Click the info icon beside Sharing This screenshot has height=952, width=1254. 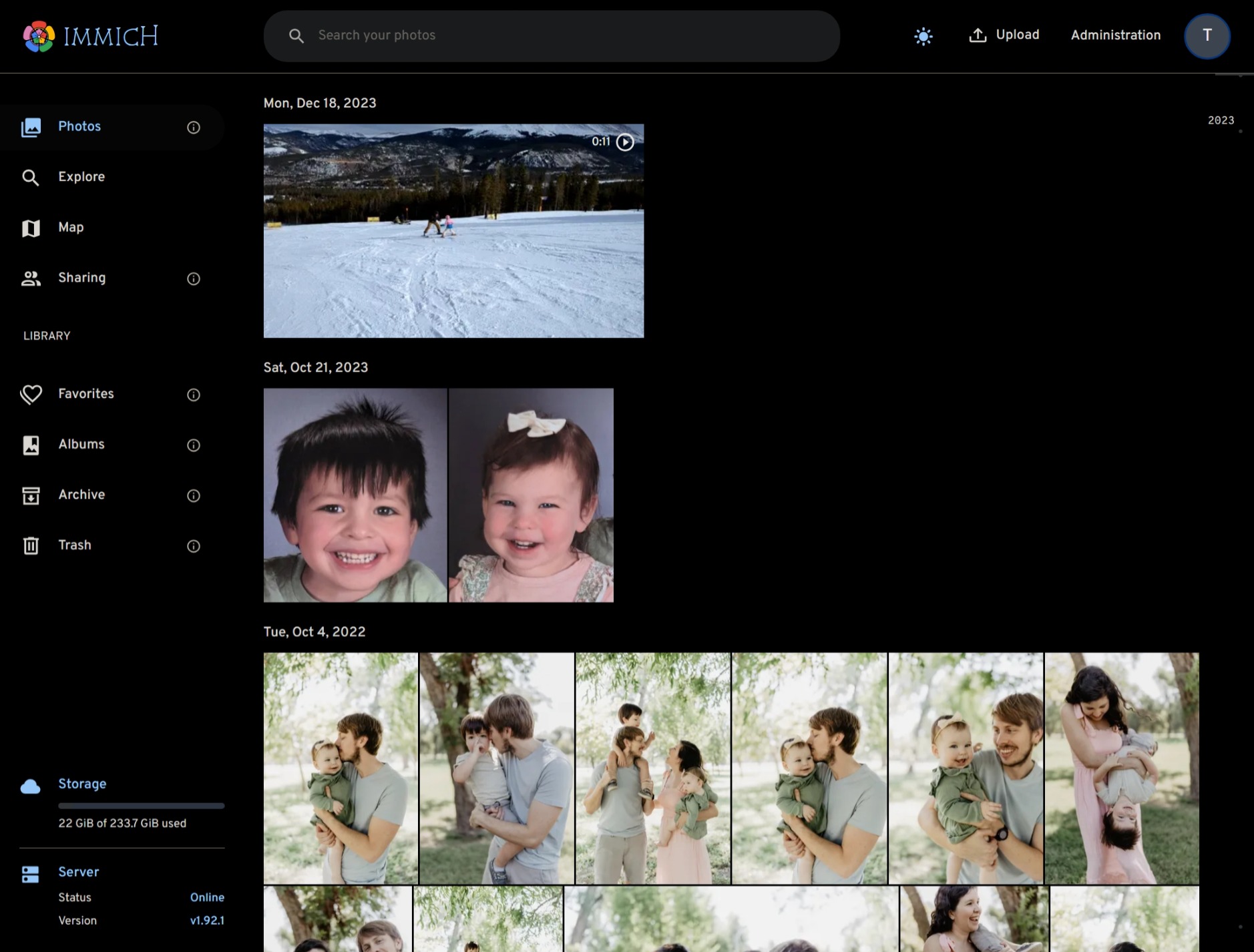(x=193, y=278)
